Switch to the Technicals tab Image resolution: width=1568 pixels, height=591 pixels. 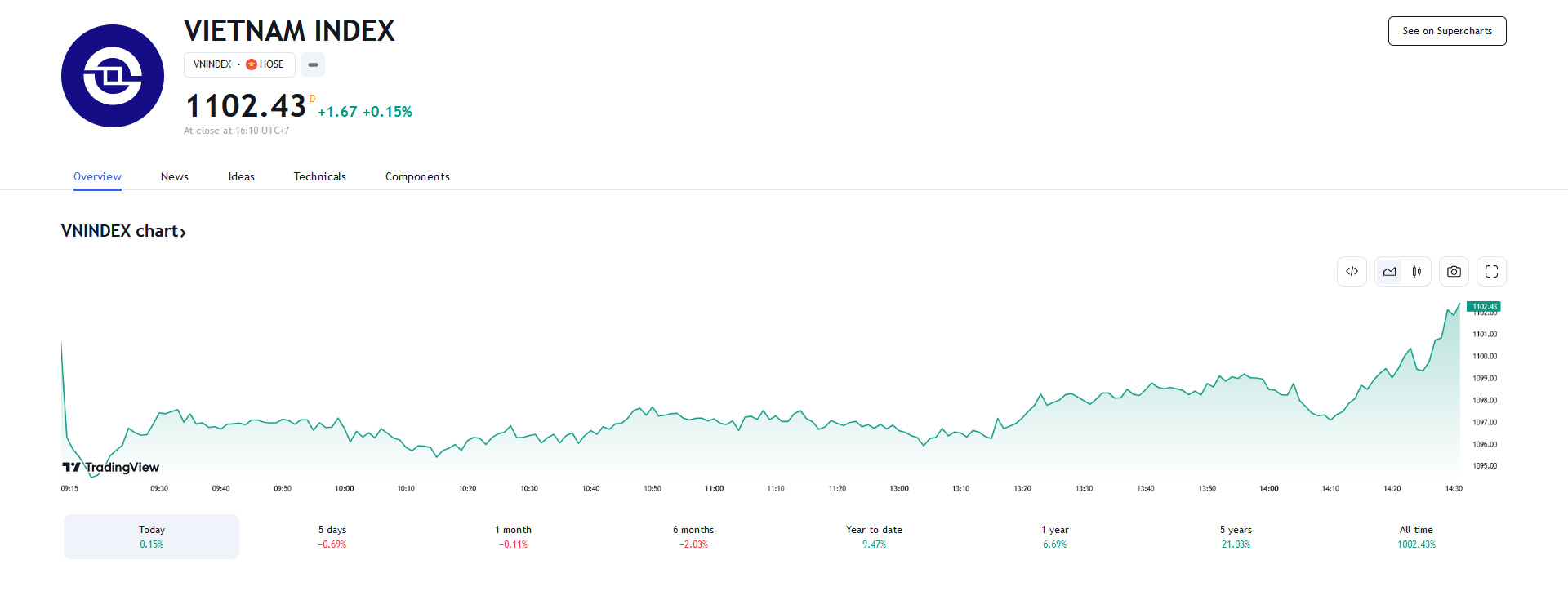click(x=319, y=176)
